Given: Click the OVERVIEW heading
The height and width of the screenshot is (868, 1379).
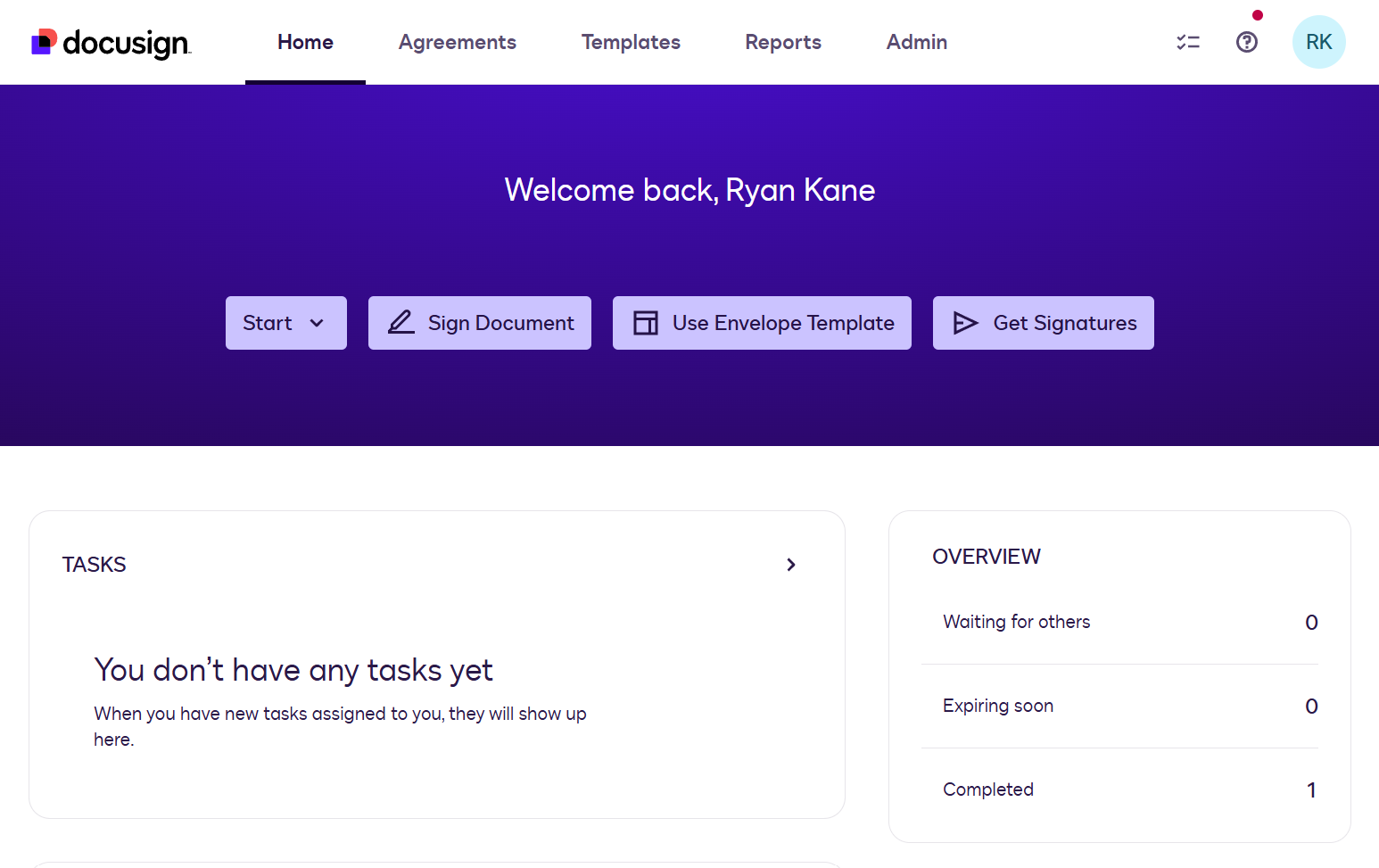Looking at the screenshot, I should (987, 557).
